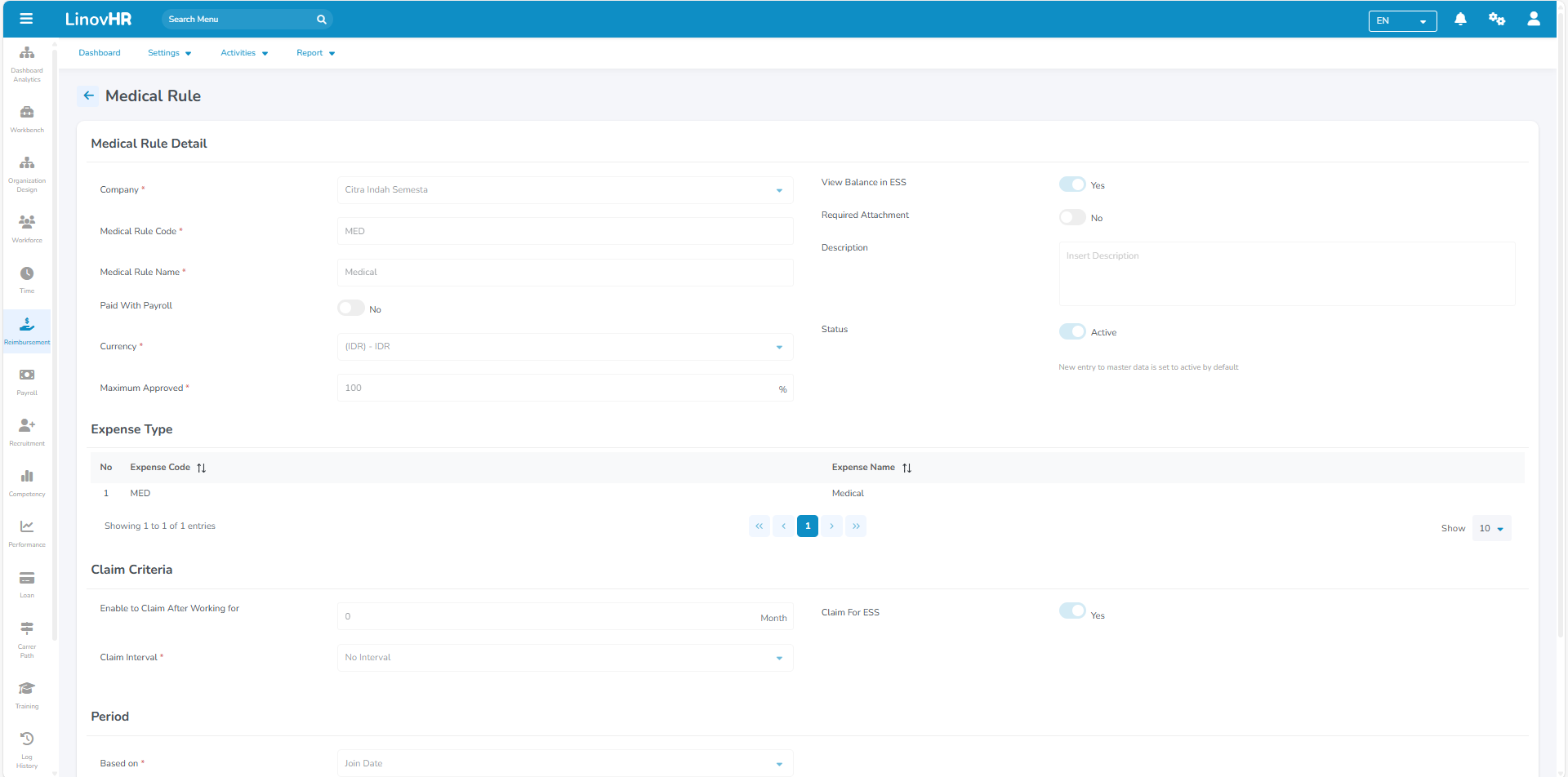This screenshot has height=777, width=1568.
Task: Click page 1 pagination button
Action: click(807, 526)
